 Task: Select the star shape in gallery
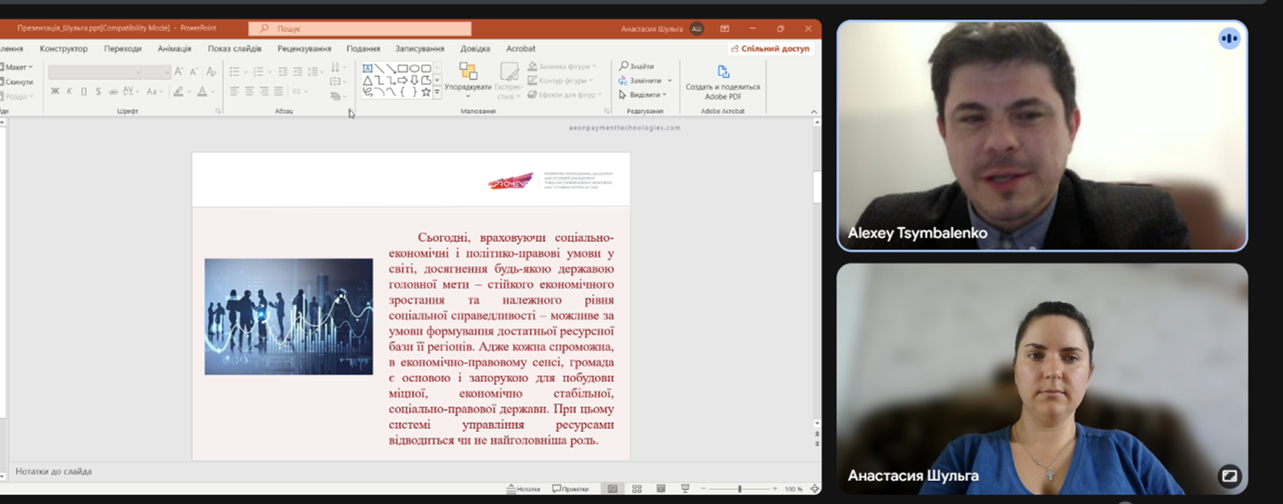tap(426, 92)
